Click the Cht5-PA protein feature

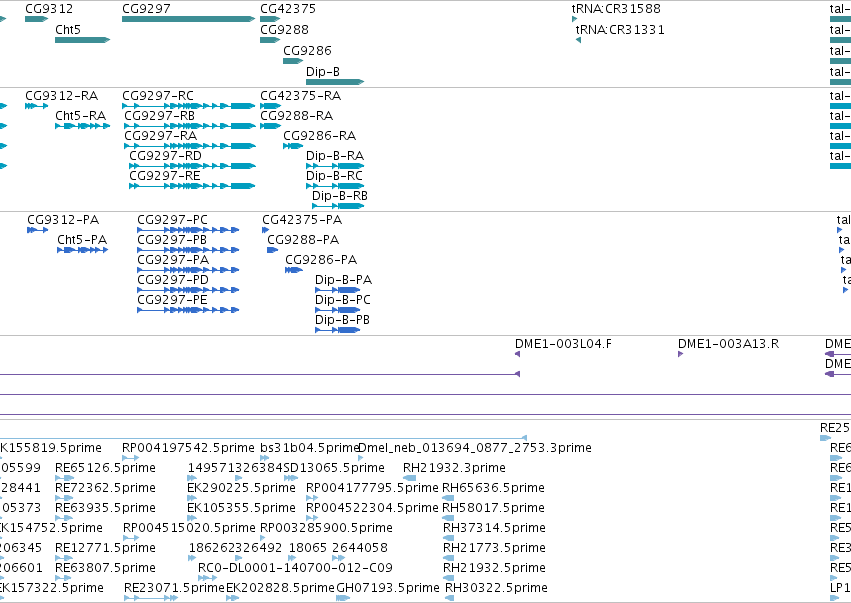coord(82,250)
